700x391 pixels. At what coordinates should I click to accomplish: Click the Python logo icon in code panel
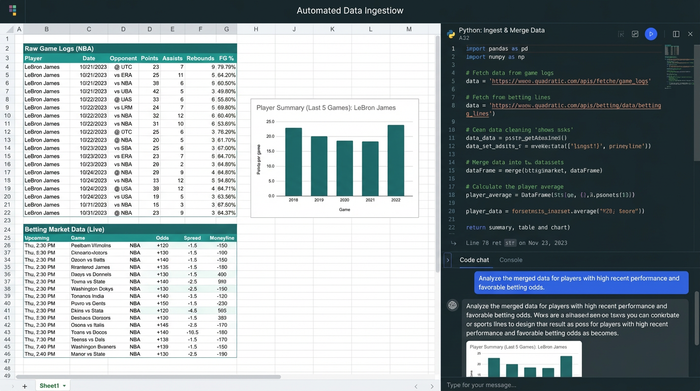click(x=451, y=34)
